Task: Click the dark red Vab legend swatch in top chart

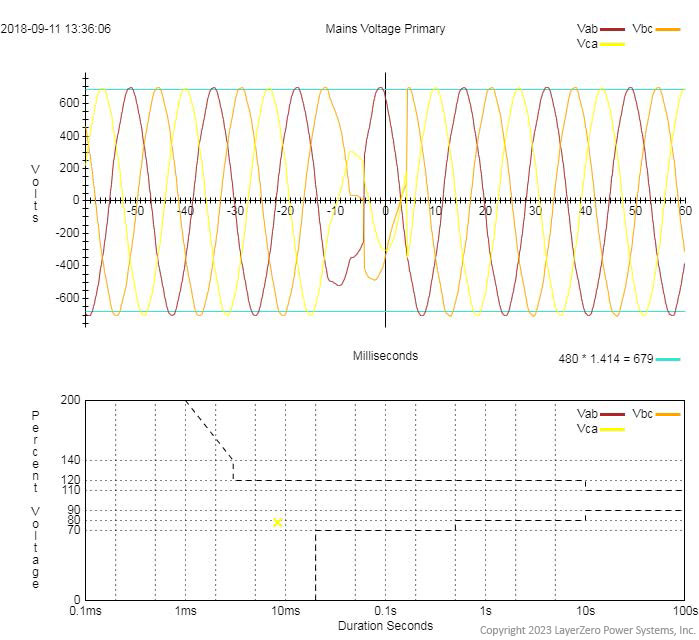Action: tap(612, 29)
